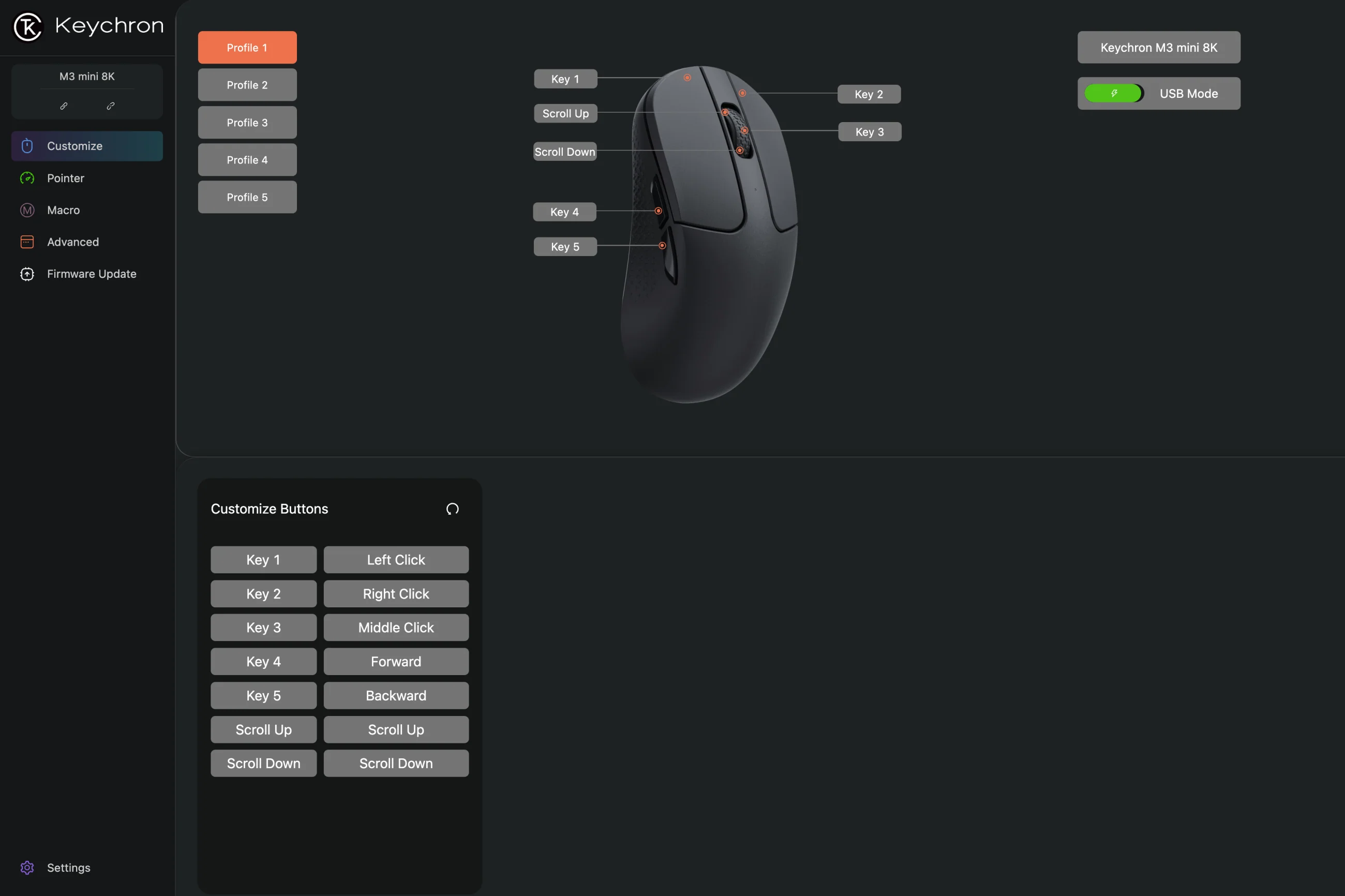Select Profile 1

click(247, 48)
